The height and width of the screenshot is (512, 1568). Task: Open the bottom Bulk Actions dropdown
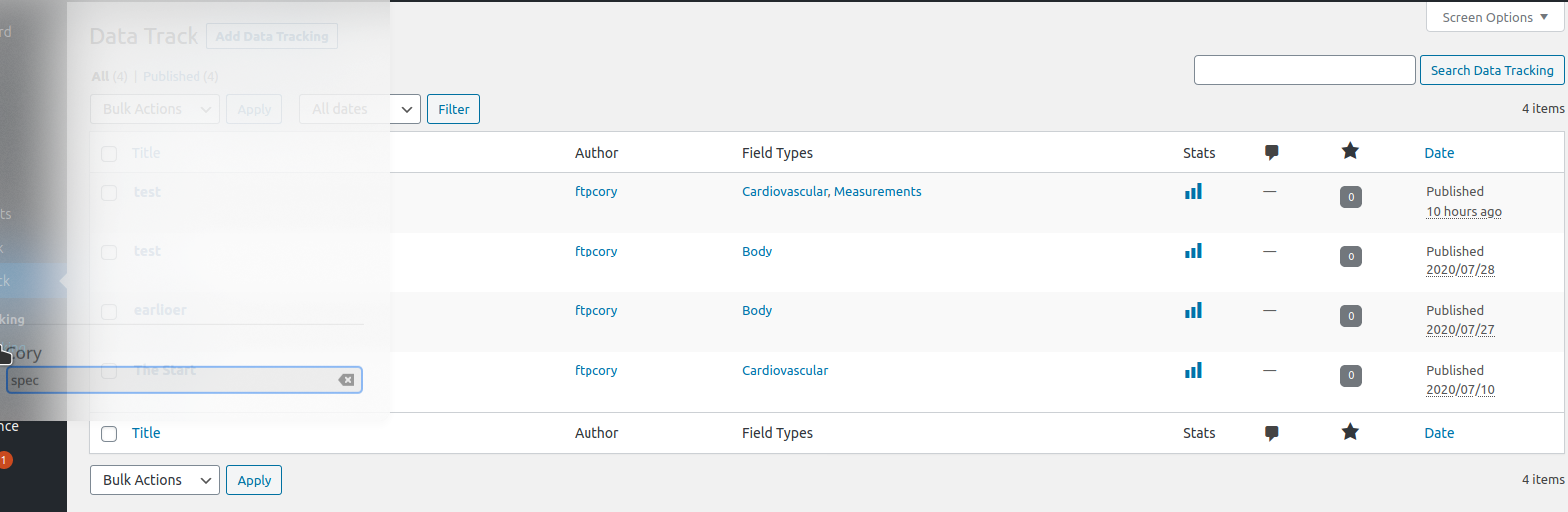click(155, 480)
